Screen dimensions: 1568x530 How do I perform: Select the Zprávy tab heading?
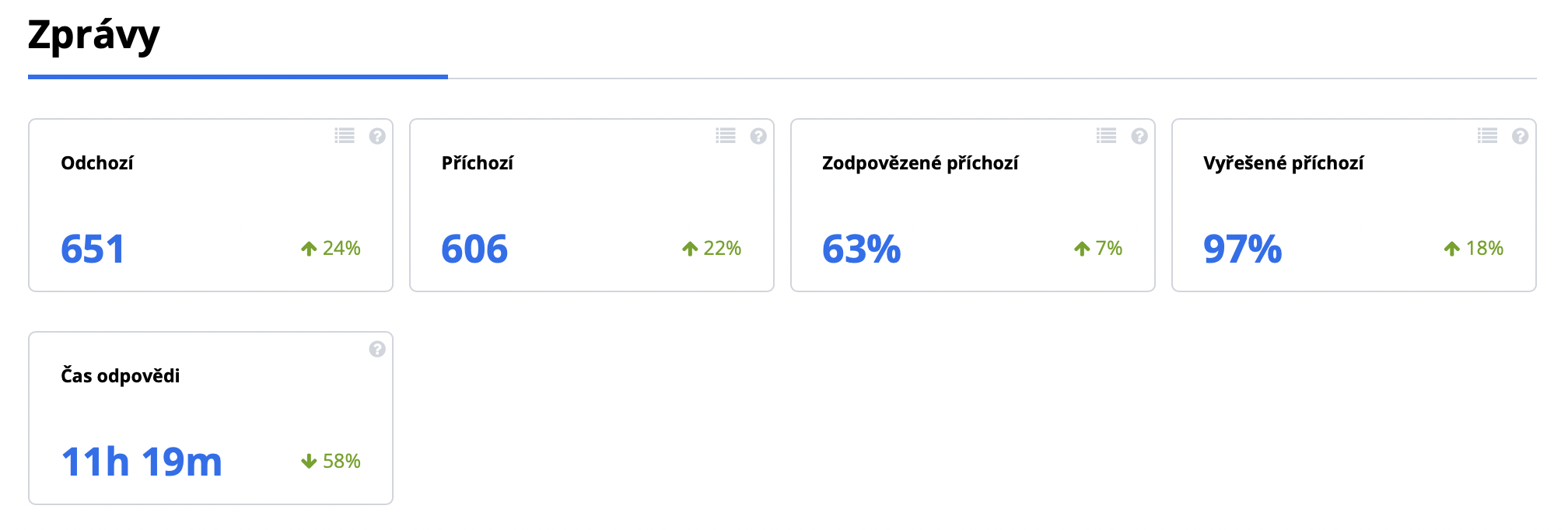(x=94, y=36)
